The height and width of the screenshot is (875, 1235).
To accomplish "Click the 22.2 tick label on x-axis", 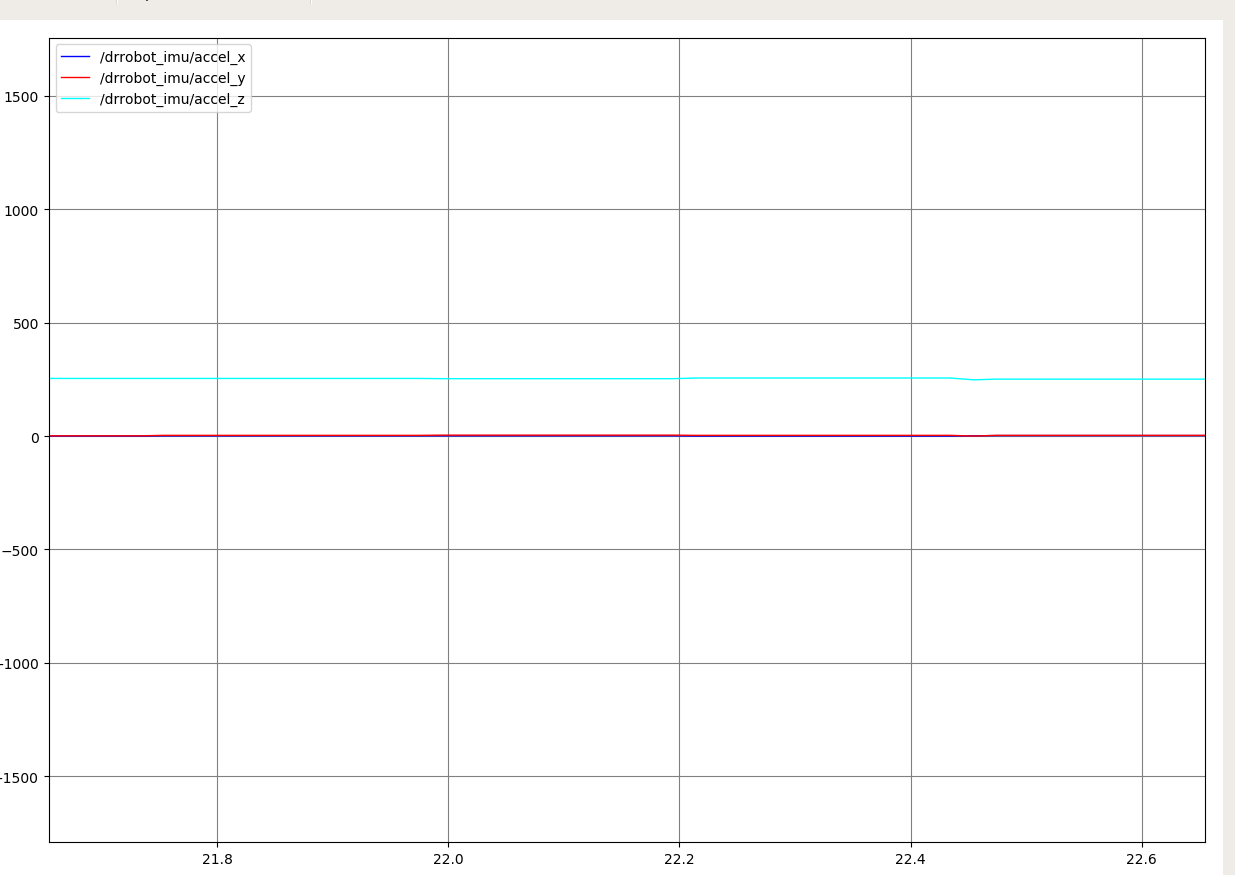I will (679, 859).
